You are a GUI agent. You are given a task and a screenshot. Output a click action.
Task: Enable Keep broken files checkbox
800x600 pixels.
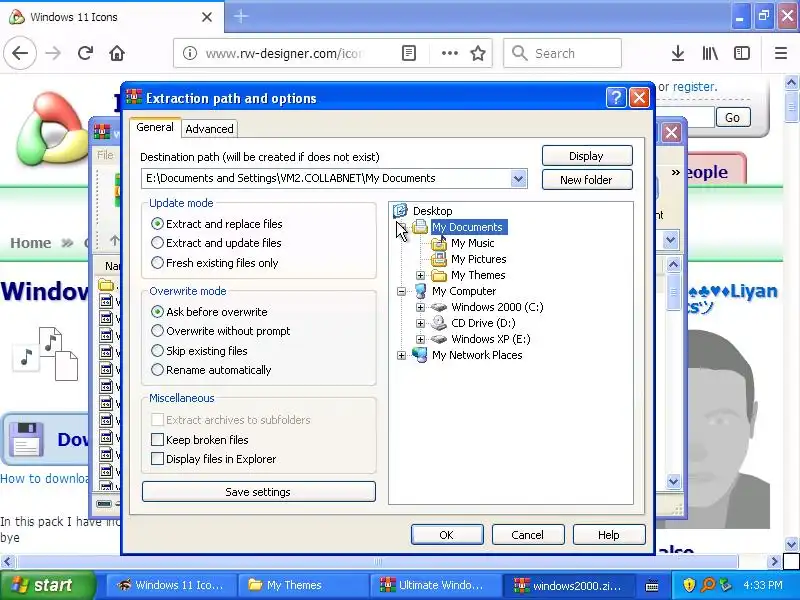(158, 440)
